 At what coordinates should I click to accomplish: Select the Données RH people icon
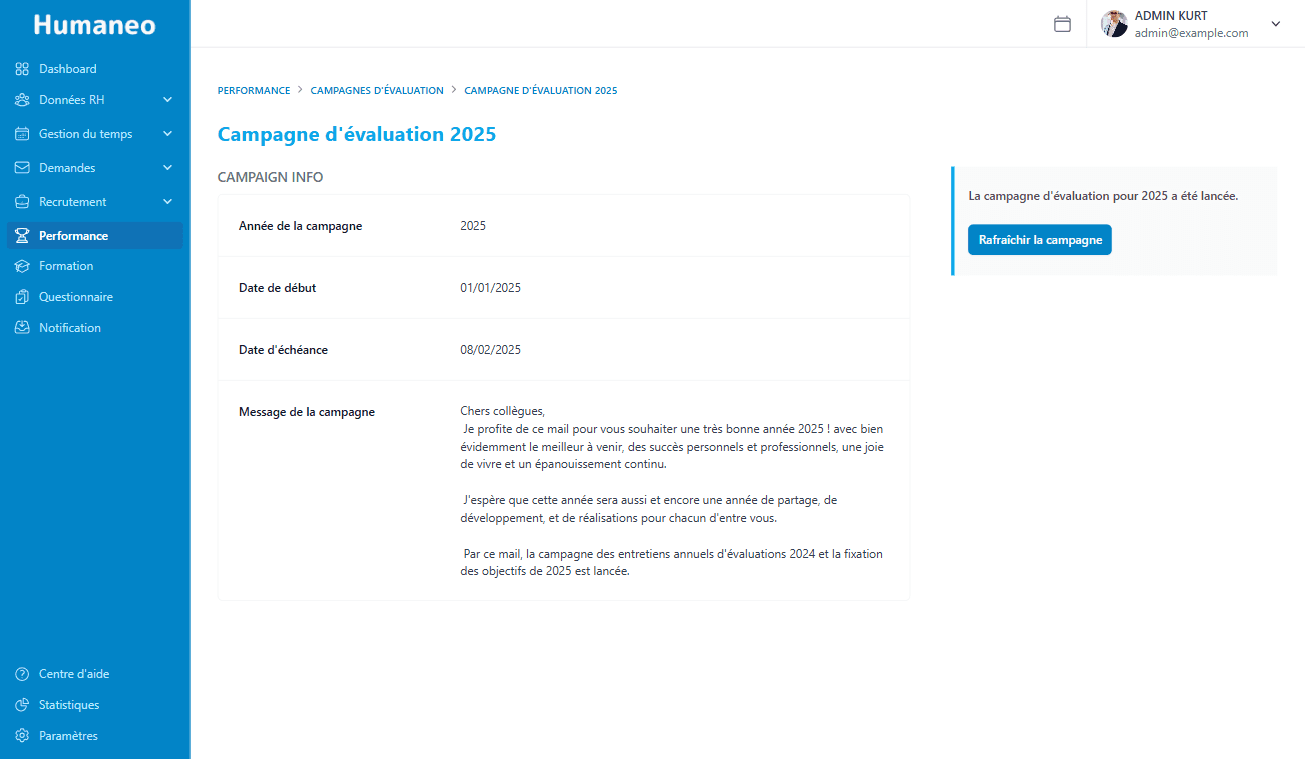click(20, 99)
